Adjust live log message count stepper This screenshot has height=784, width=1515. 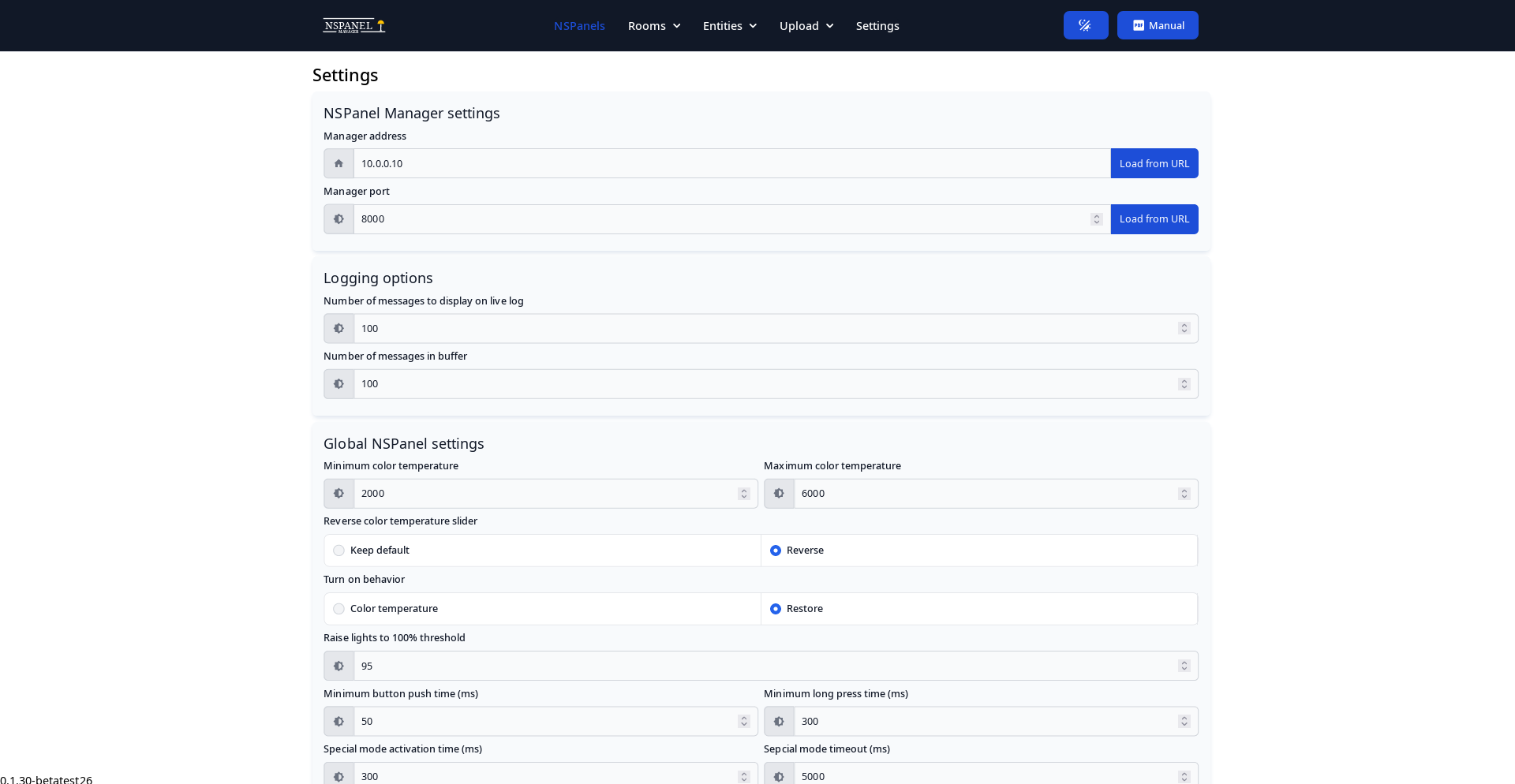1184,328
